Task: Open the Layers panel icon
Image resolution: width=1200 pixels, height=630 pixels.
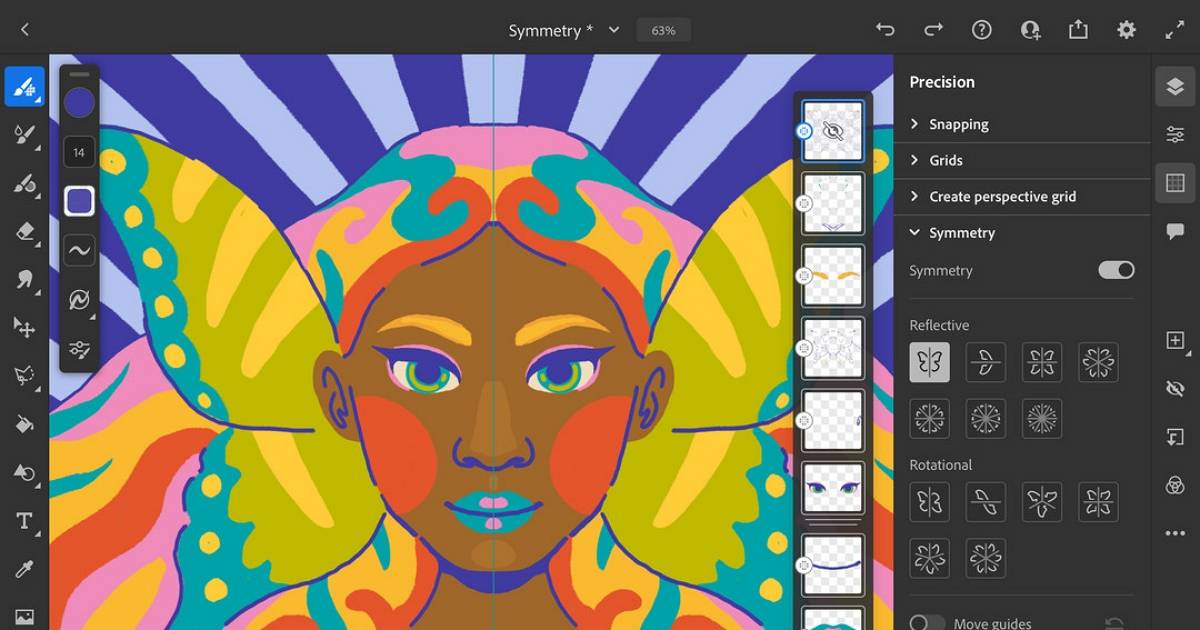Action: point(1175,87)
